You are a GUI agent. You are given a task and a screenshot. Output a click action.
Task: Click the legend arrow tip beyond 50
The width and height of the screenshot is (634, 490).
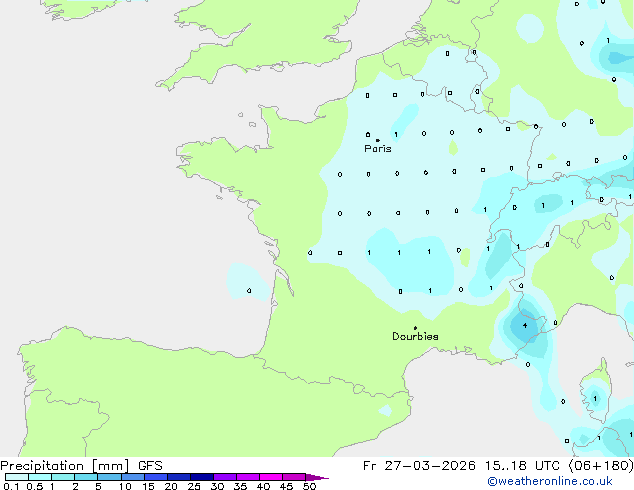click(317, 477)
